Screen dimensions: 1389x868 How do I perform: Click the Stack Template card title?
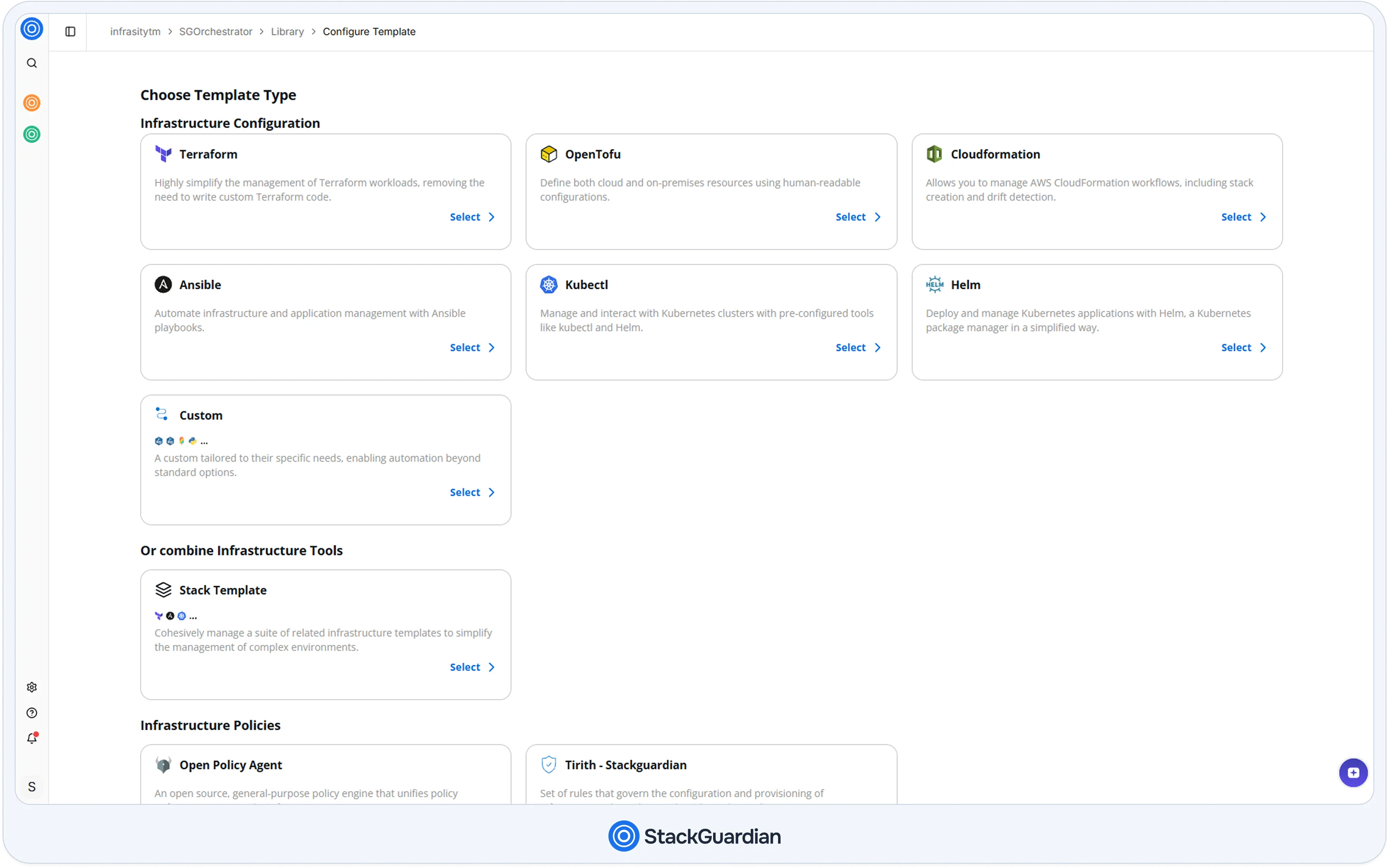point(223,591)
